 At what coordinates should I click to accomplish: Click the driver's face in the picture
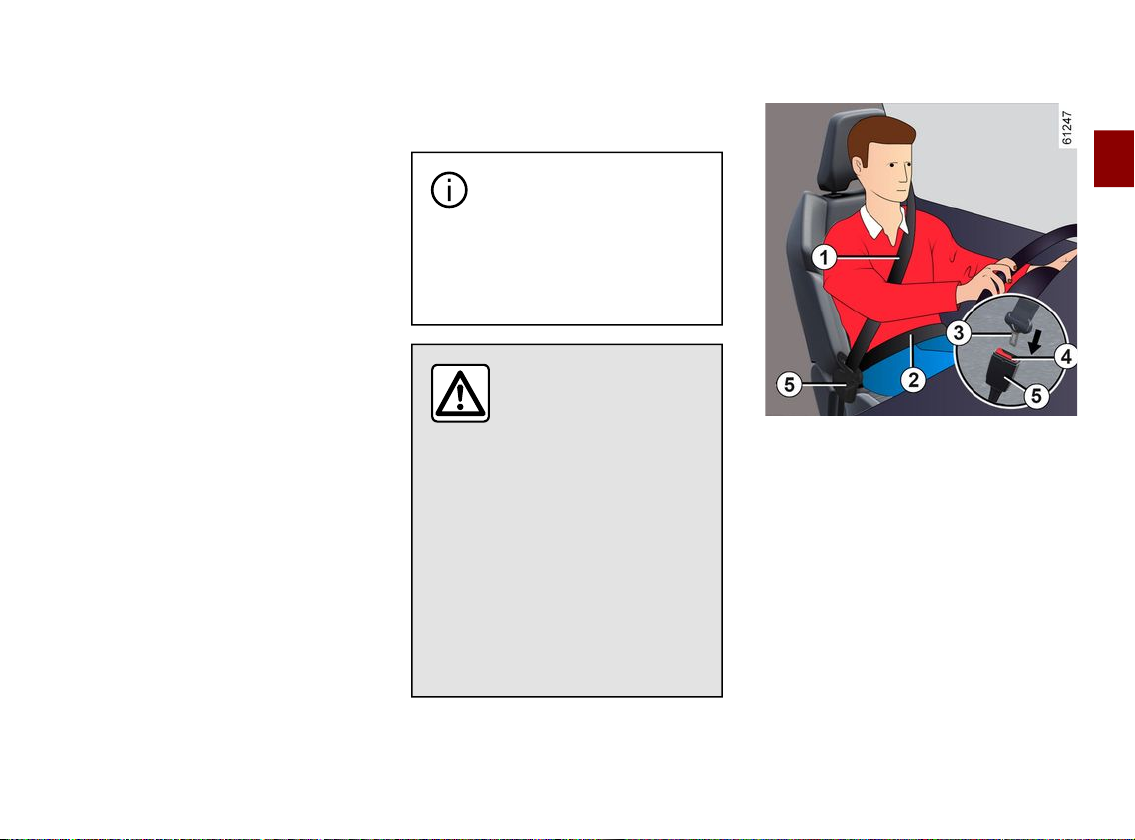(894, 172)
